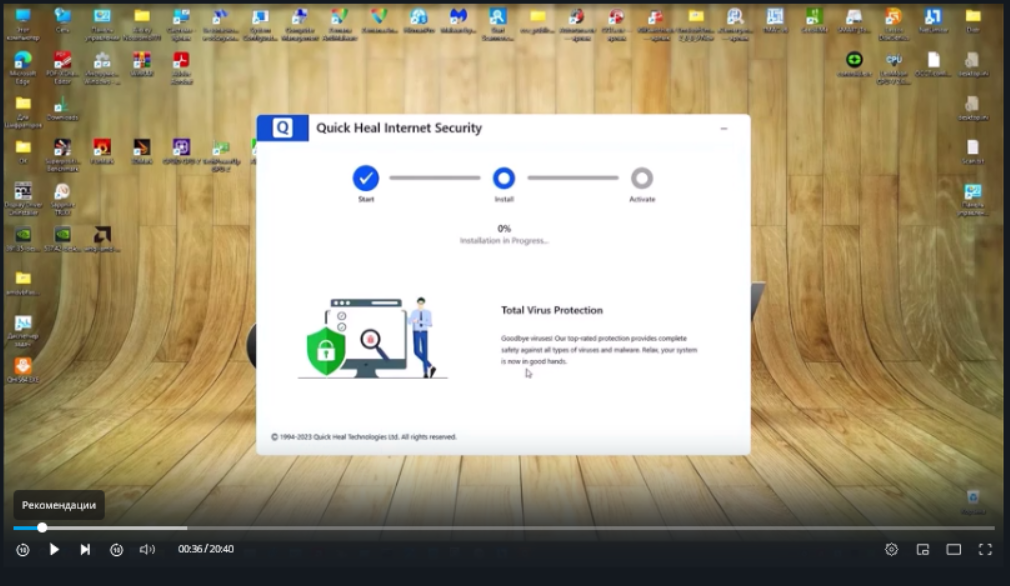Viewport: 1010px width, 586px height.
Task: Open the green round icon on the desktop
Action: pos(854,64)
